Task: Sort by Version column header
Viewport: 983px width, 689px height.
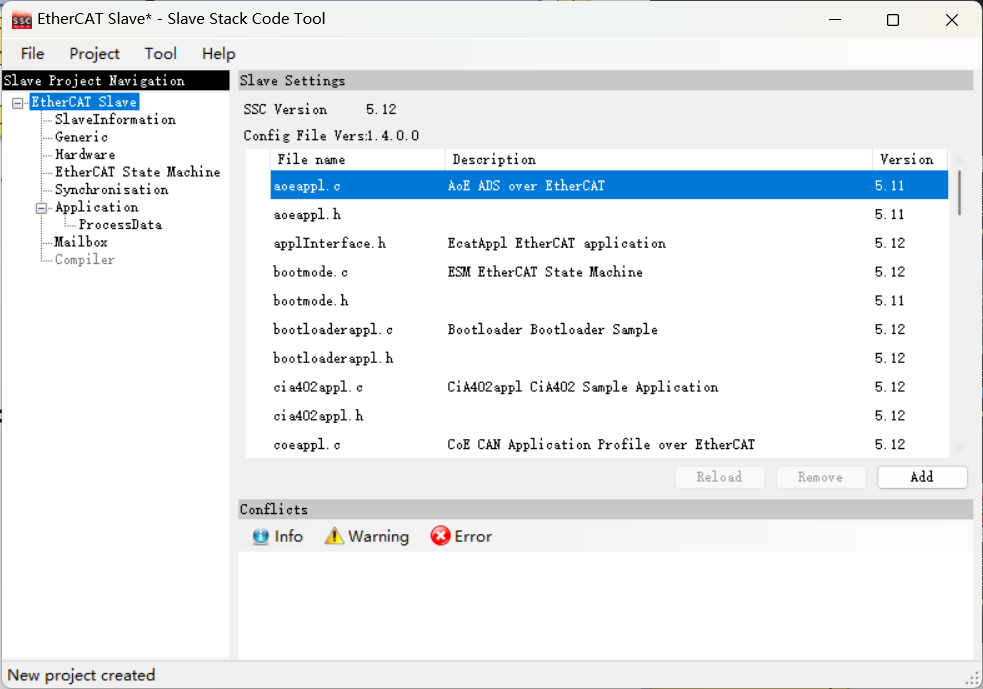Action: tap(910, 160)
